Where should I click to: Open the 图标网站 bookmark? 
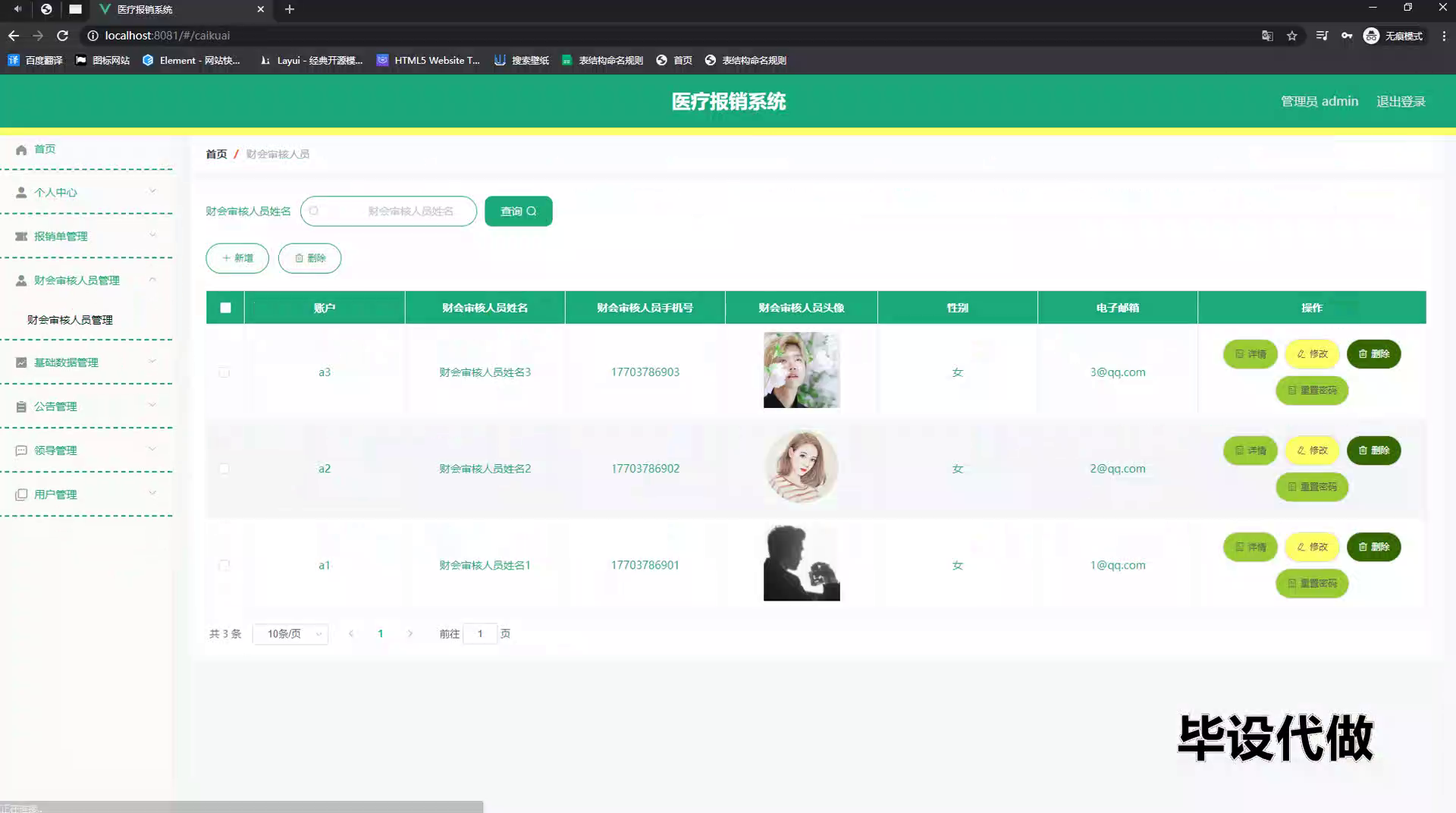tap(102, 61)
